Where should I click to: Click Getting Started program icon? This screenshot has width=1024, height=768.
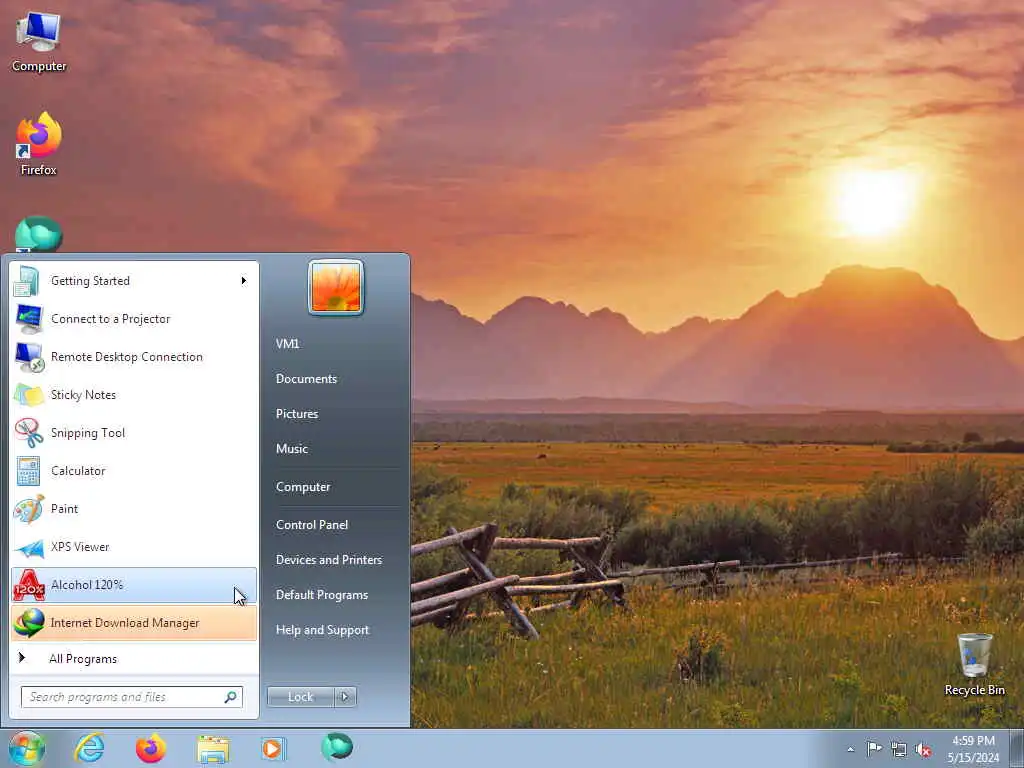tap(27, 281)
